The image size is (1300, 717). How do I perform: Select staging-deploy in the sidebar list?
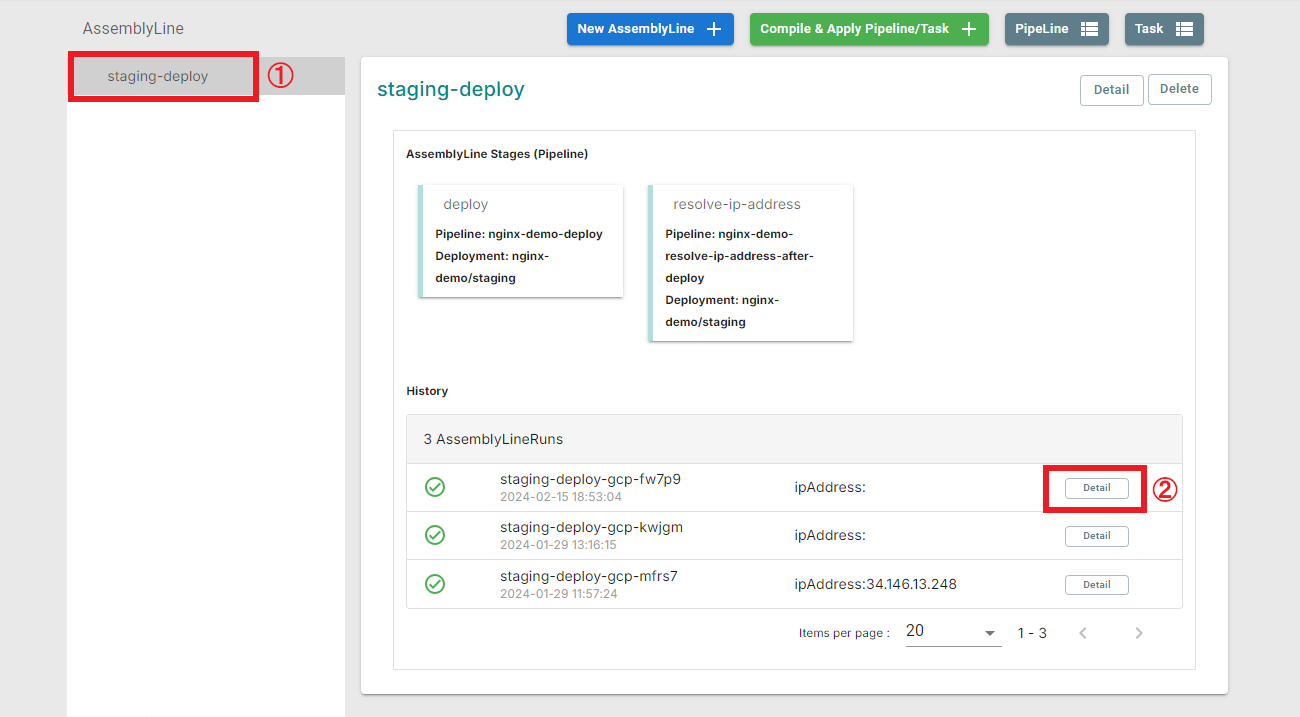[158, 76]
